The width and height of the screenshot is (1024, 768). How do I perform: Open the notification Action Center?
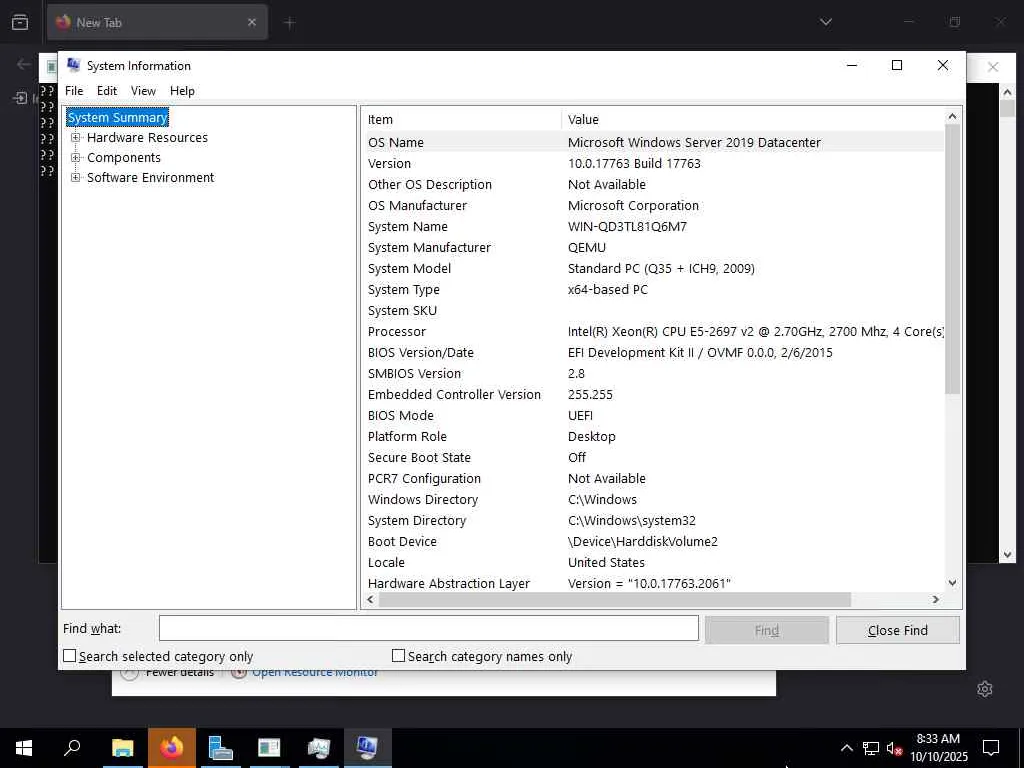click(991, 748)
